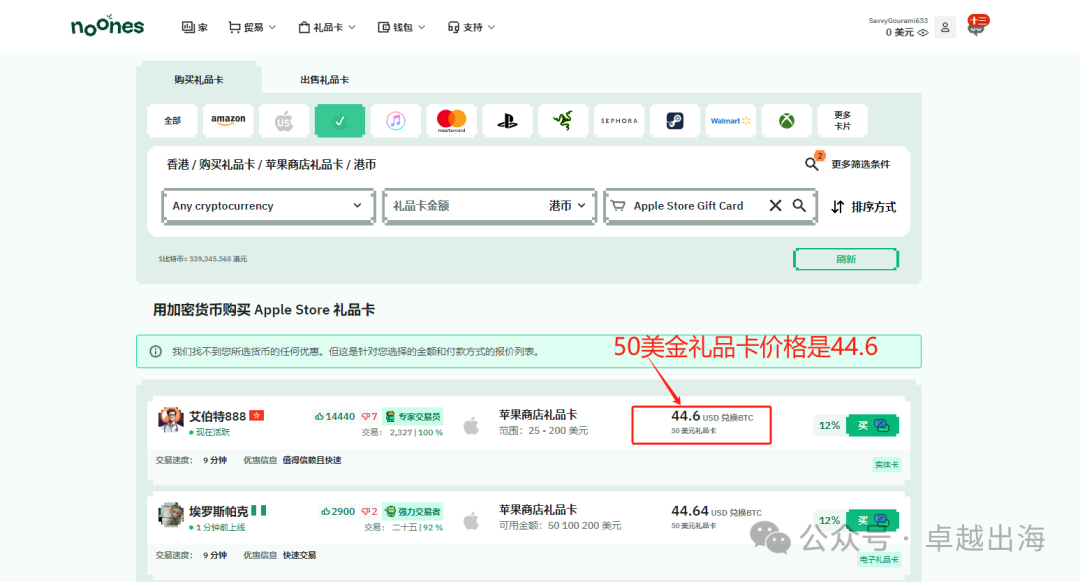Viewport: 1080px width, 582px height.
Task: Expand the 港币 currency dropdown
Action: [x=566, y=206]
